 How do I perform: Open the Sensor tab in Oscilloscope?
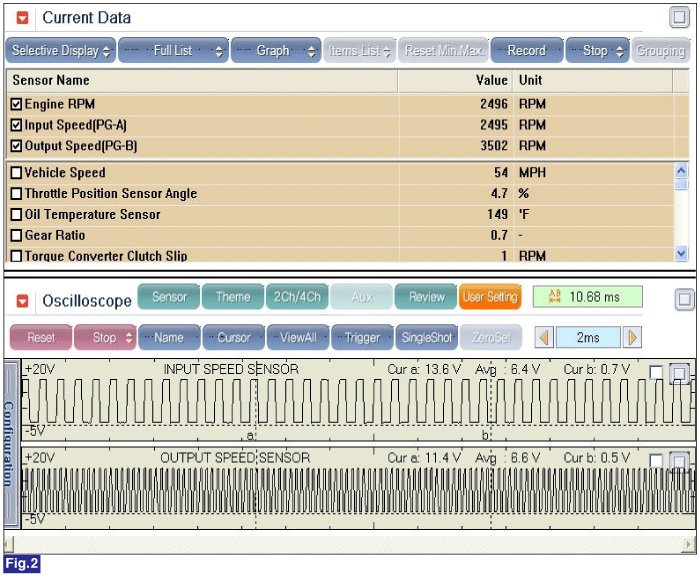pyautogui.click(x=169, y=297)
